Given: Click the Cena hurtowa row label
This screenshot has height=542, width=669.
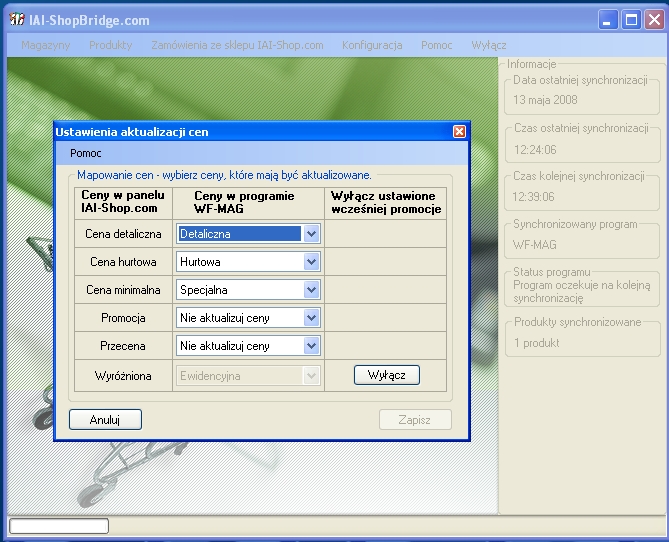Looking at the screenshot, I should click(123, 262).
